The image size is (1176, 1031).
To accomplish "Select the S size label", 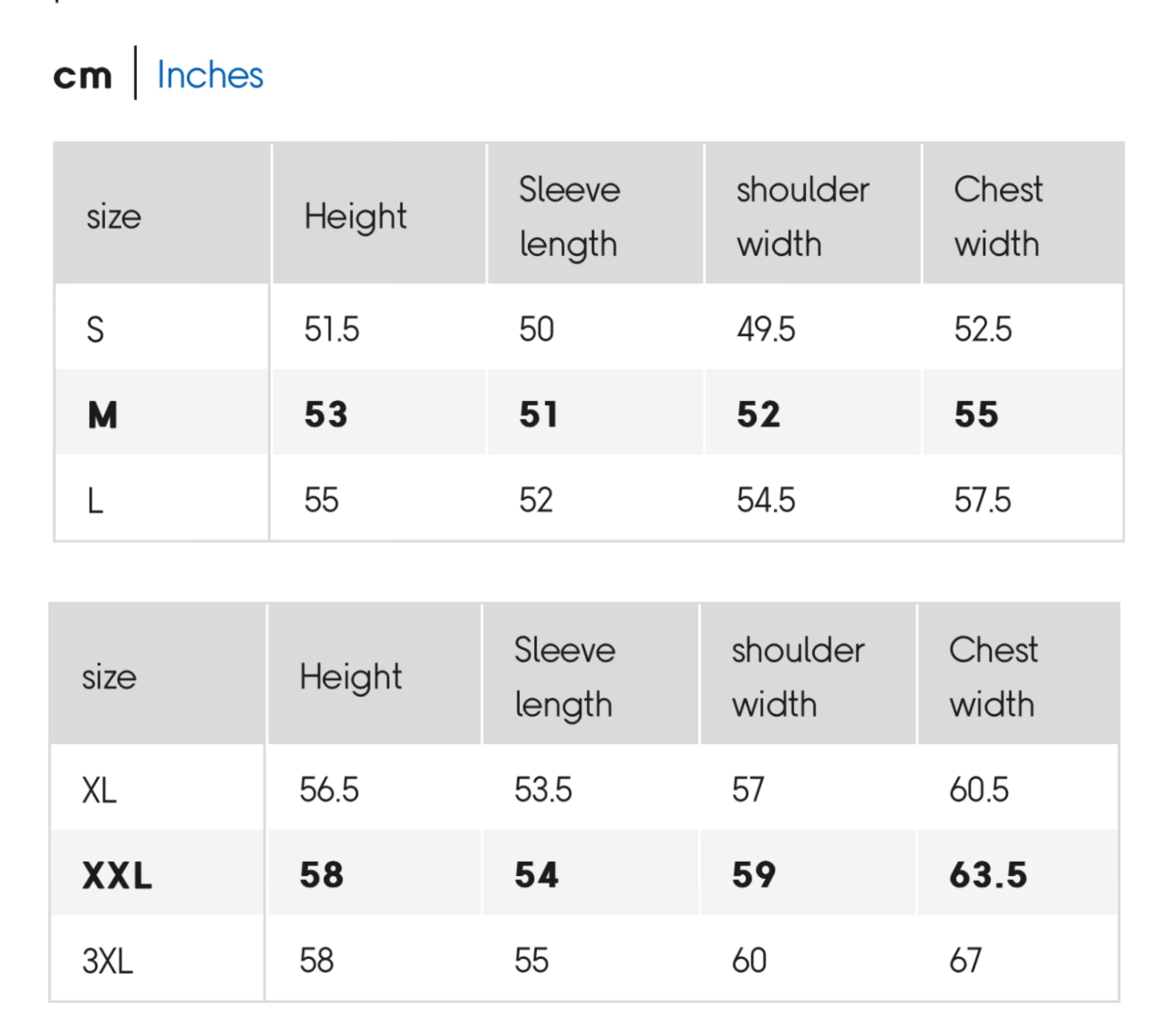I will click(x=96, y=330).
